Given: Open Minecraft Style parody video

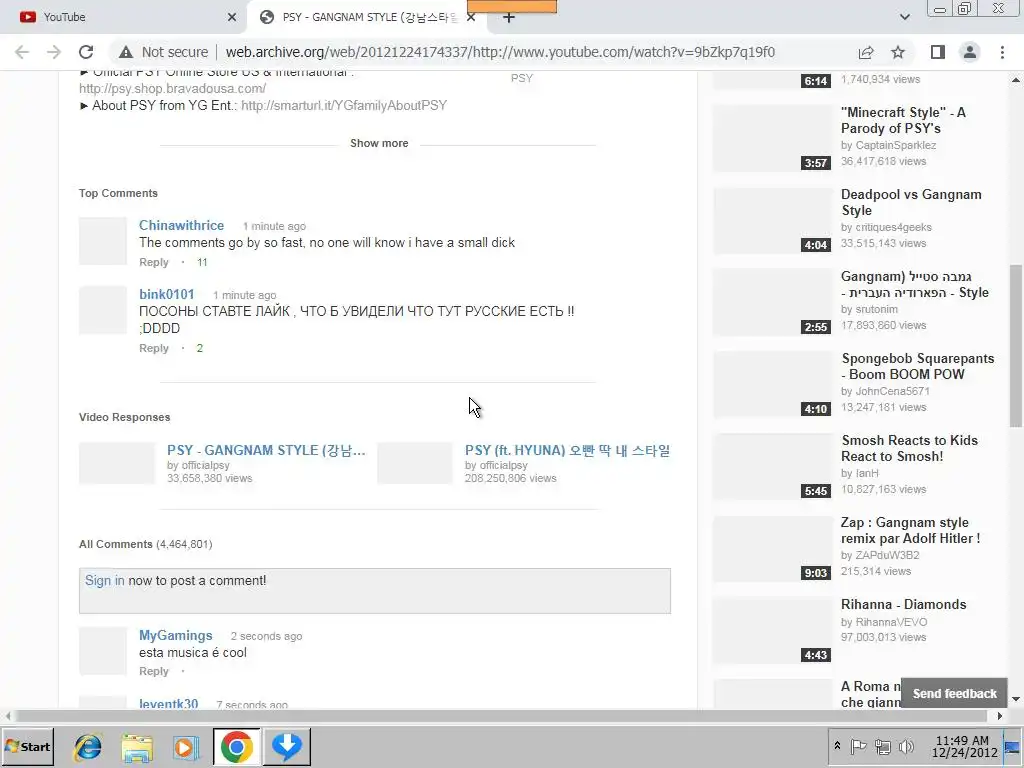Looking at the screenshot, I should [x=903, y=120].
